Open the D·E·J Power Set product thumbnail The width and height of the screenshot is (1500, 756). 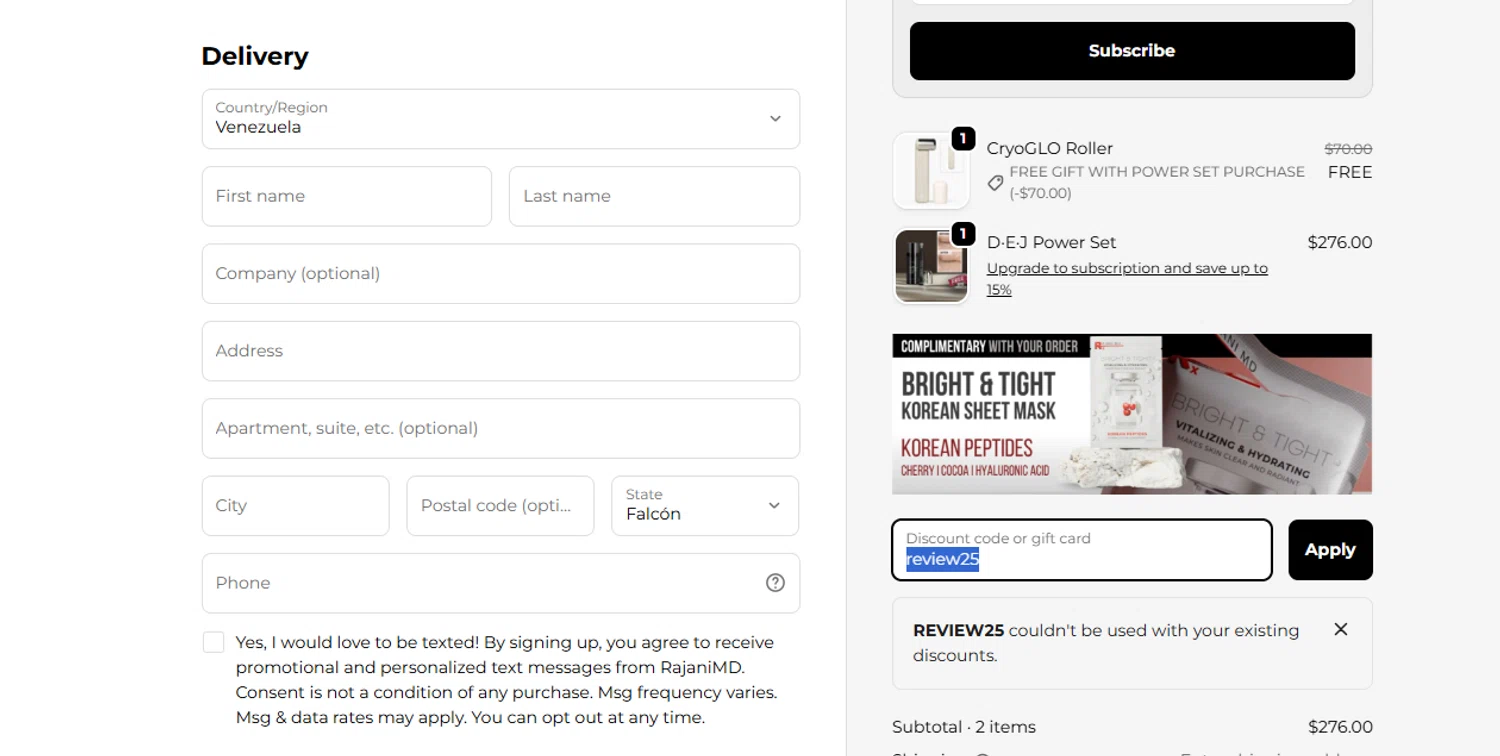tap(931, 266)
